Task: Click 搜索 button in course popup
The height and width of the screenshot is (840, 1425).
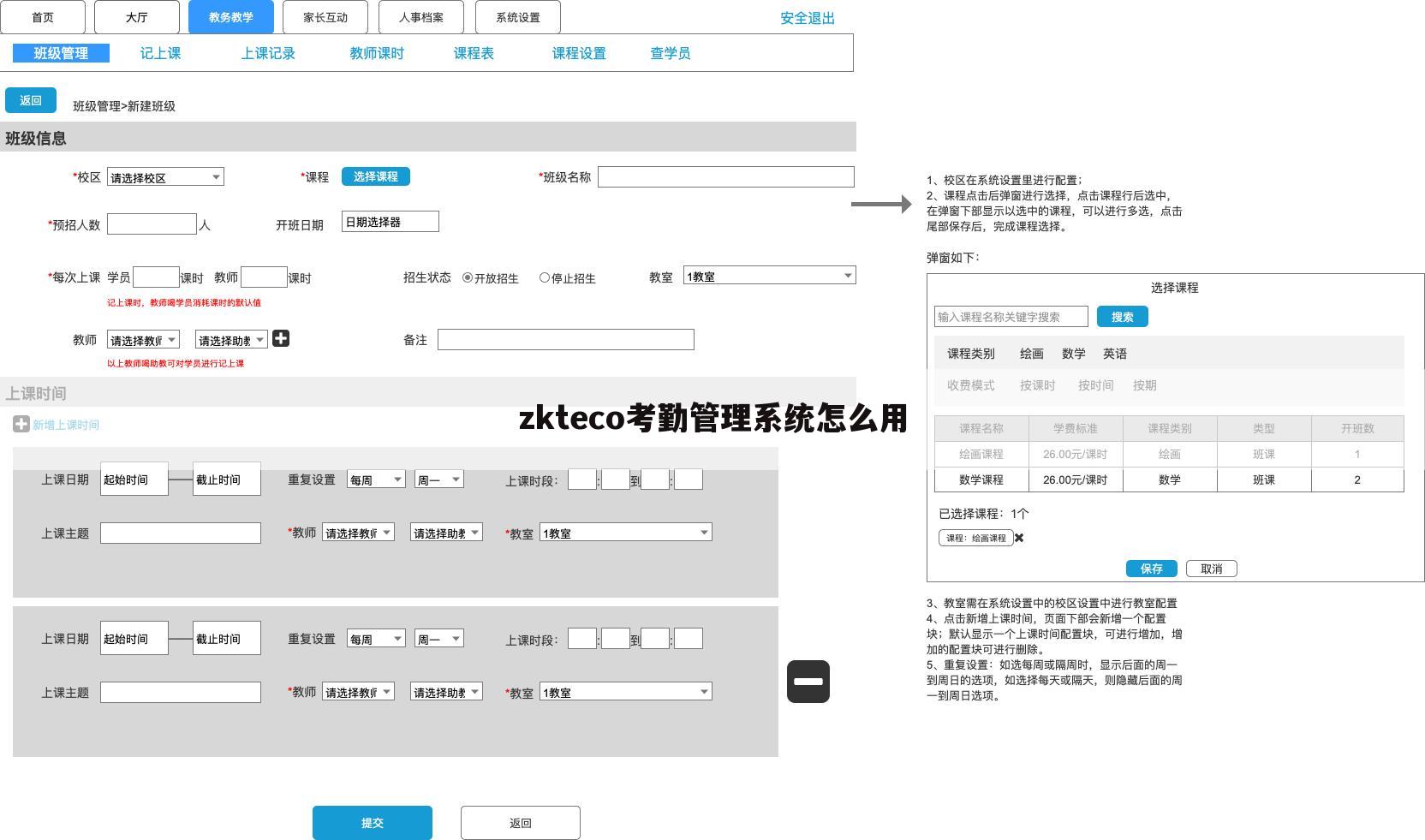Action: [1123, 317]
